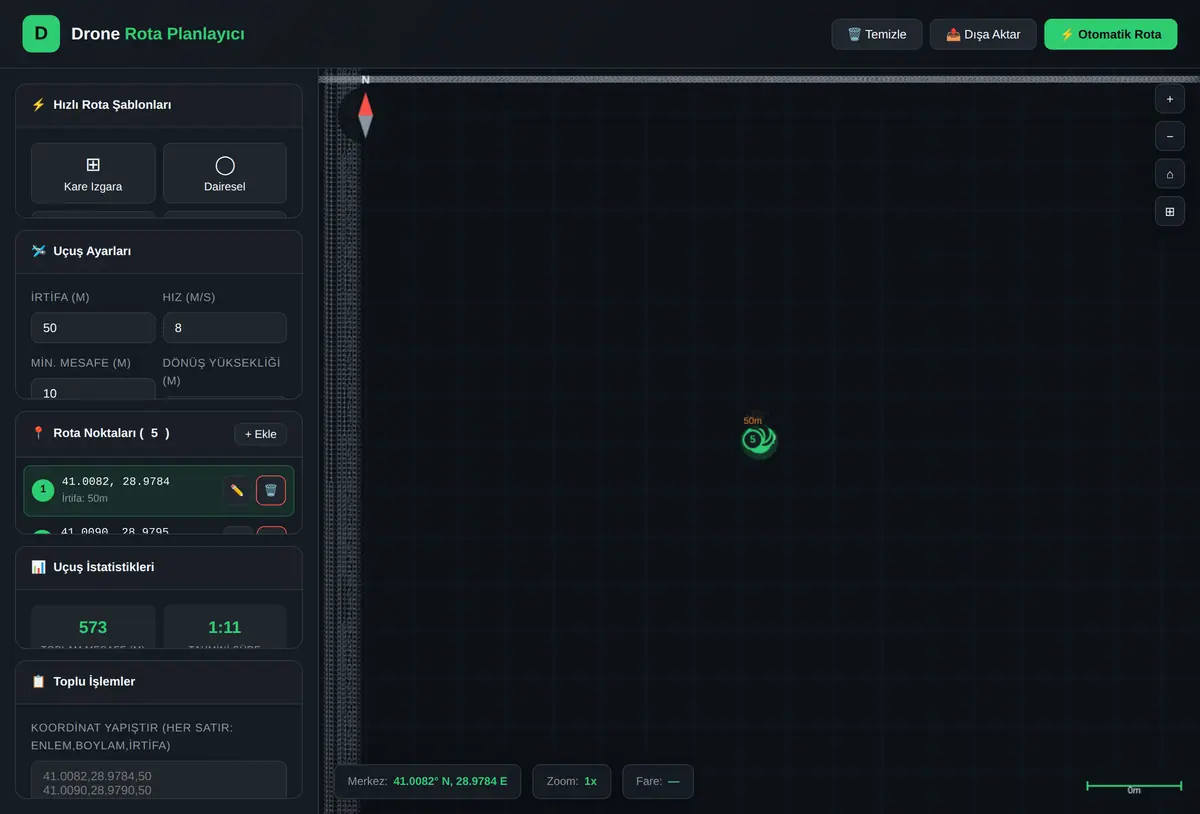Focus the Min. Mesafe (M) input field

click(93, 388)
